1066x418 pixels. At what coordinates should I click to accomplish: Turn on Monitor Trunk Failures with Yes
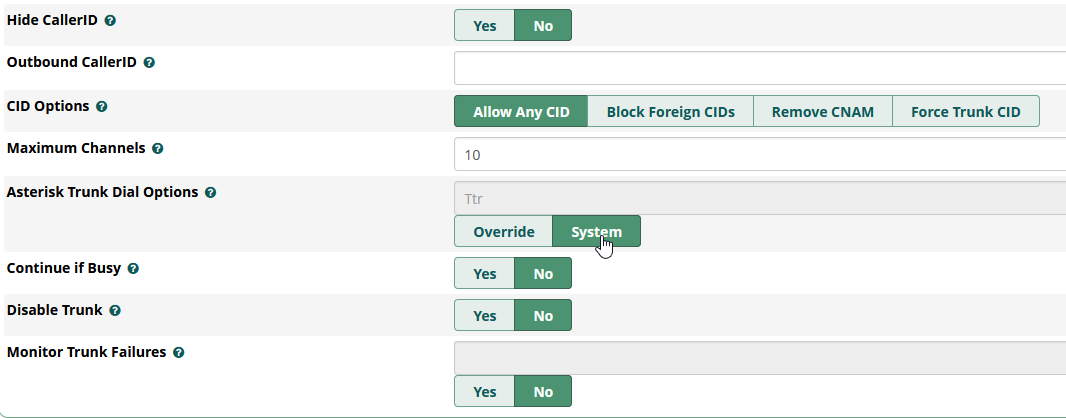pyautogui.click(x=485, y=391)
